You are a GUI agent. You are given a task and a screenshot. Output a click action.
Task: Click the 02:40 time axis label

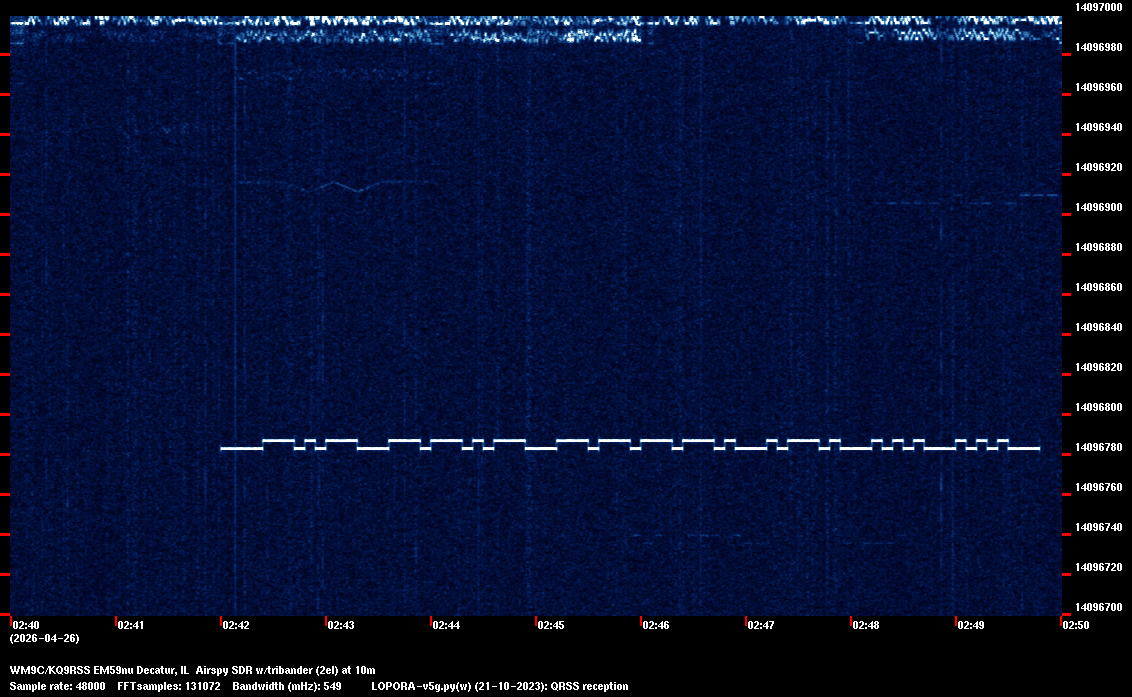[x=25, y=625]
